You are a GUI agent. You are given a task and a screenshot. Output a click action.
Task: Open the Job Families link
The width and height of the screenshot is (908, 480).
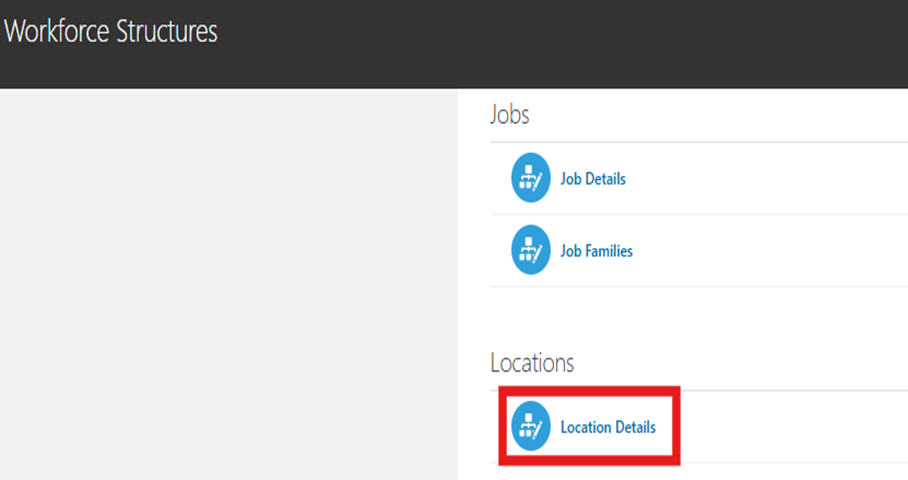[596, 251]
